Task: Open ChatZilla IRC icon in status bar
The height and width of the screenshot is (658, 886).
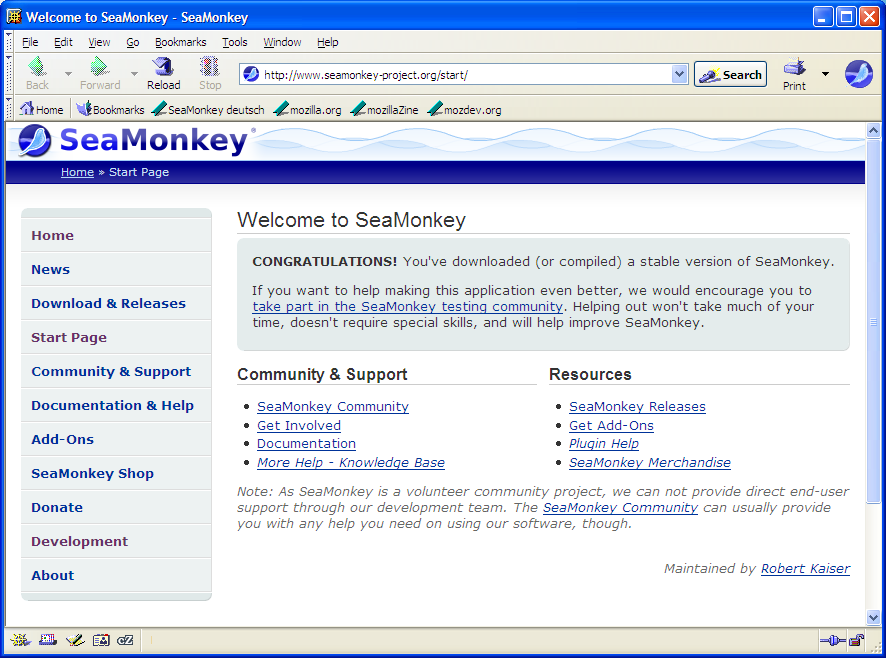Action: 126,640
